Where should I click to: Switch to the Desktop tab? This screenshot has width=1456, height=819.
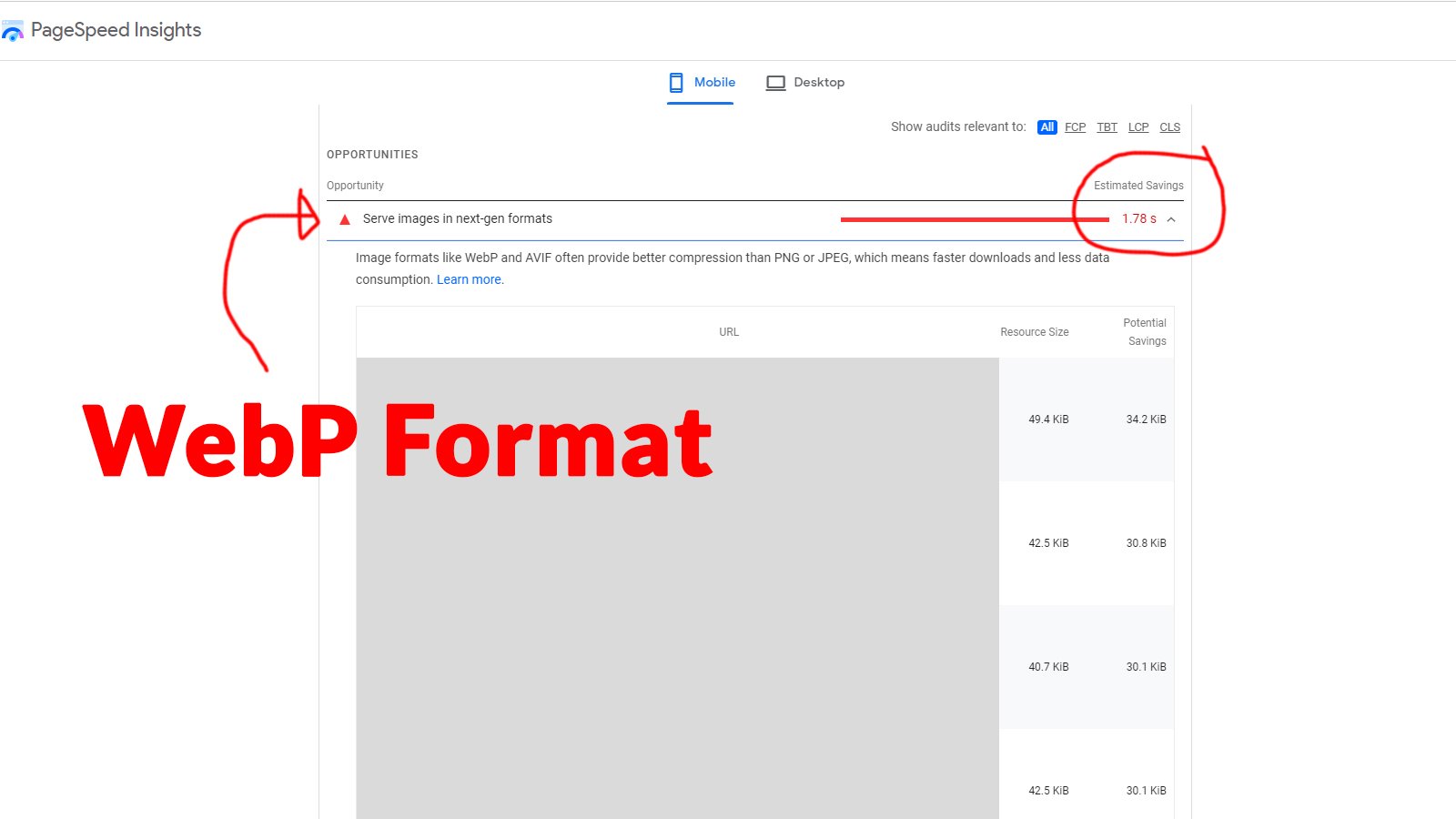tap(818, 82)
